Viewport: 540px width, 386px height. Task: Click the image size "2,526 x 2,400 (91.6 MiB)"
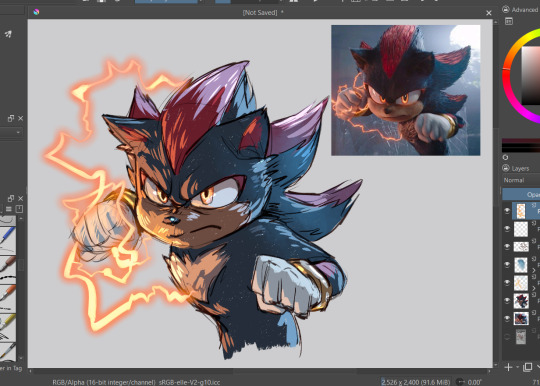(x=415, y=382)
